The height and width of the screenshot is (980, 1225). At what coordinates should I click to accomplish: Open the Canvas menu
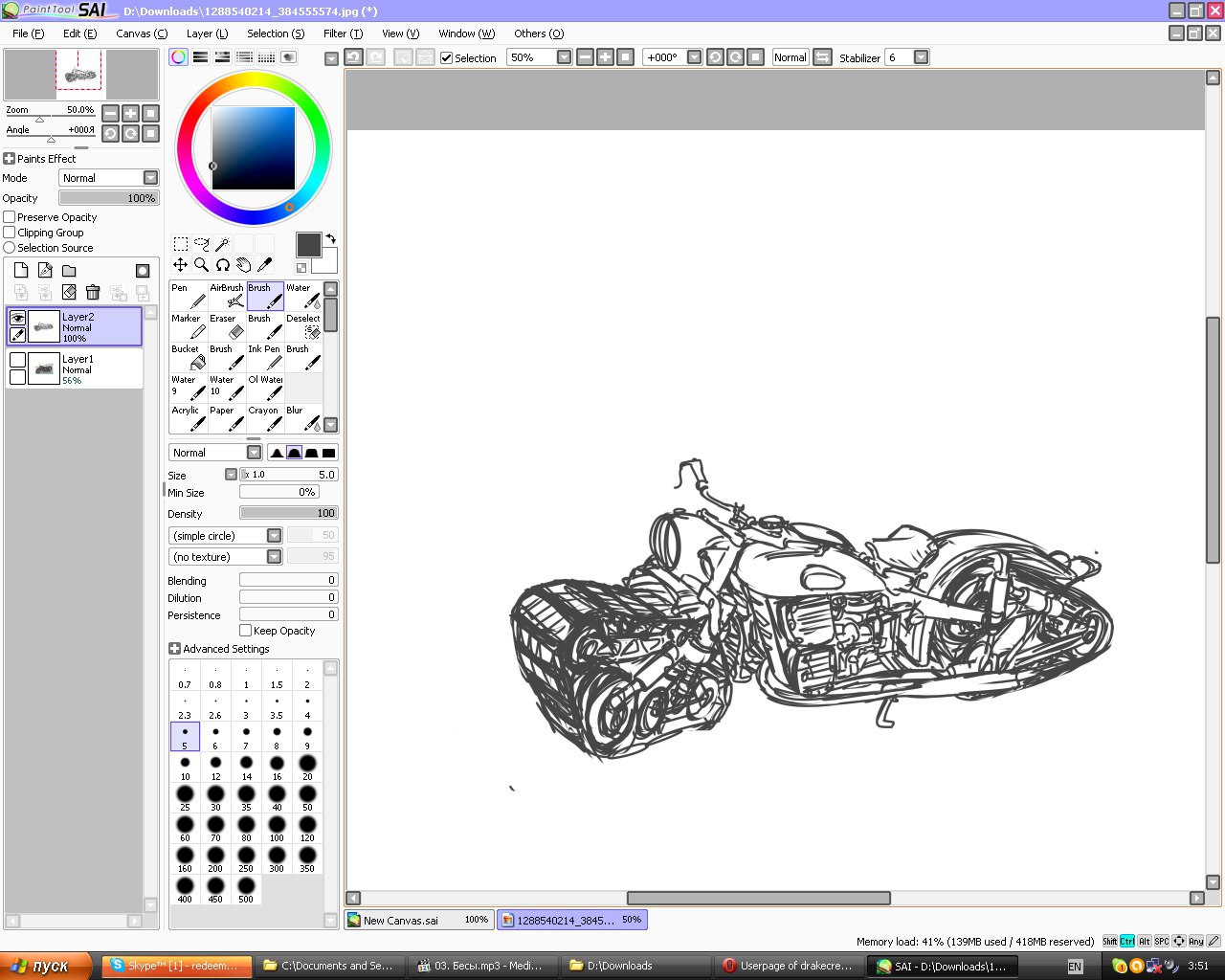pos(142,33)
